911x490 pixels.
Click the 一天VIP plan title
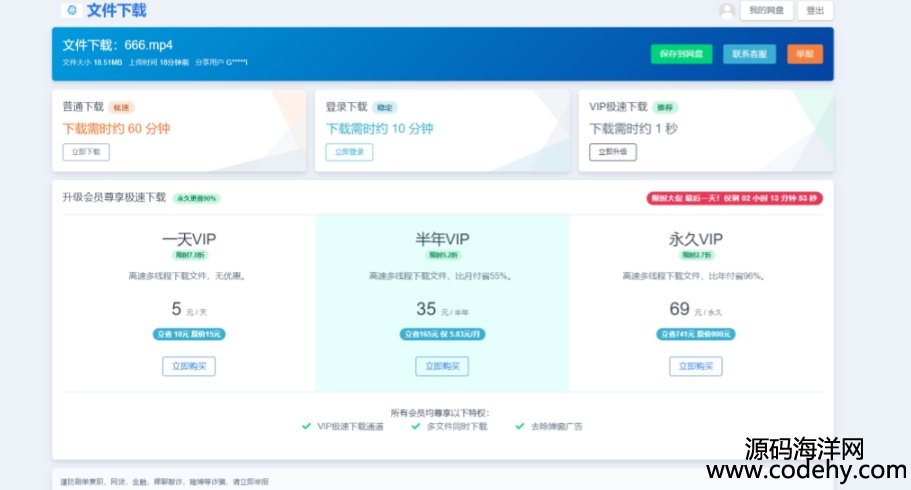(x=189, y=239)
